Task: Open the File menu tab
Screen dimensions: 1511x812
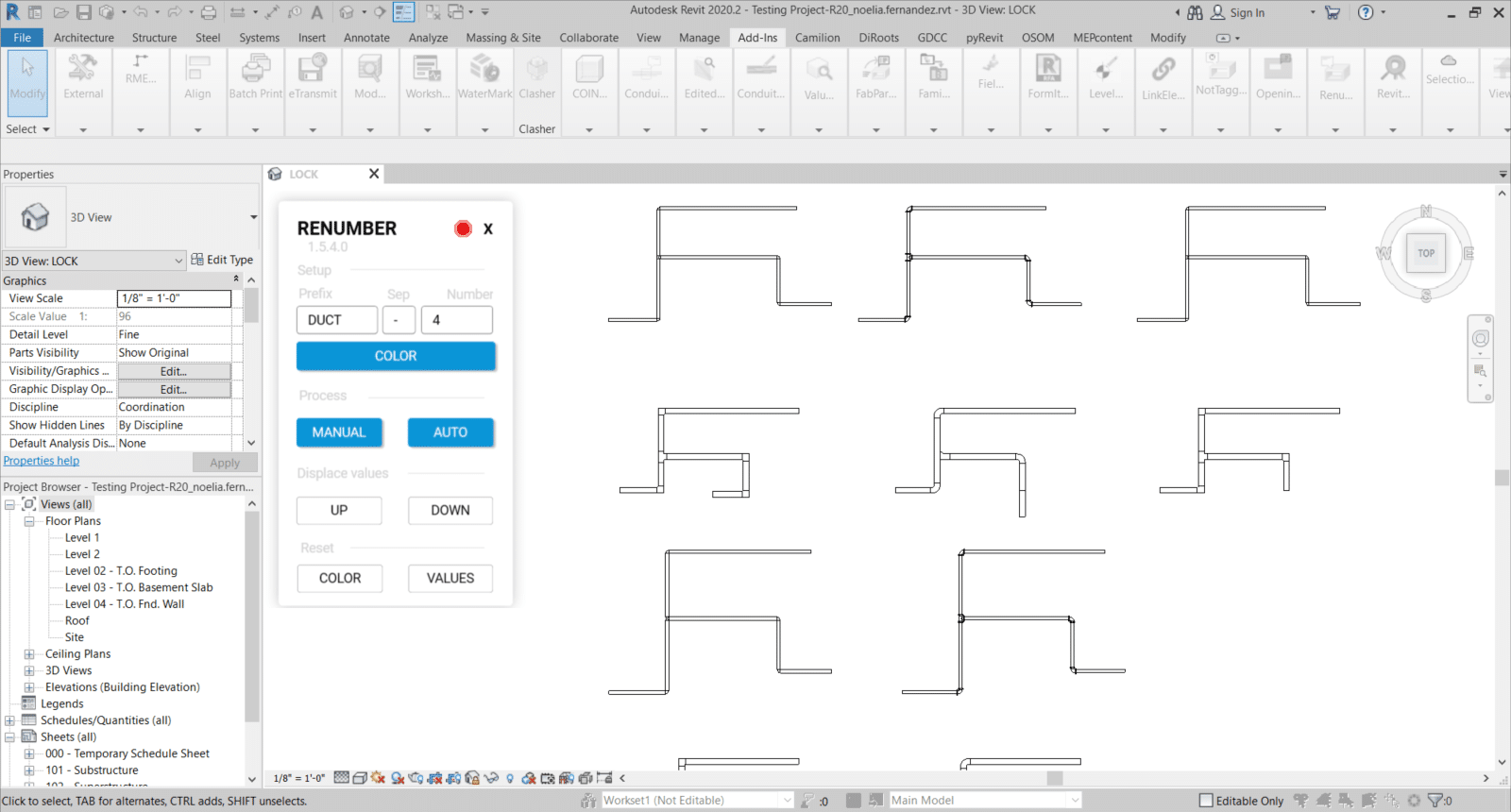Action: point(22,38)
